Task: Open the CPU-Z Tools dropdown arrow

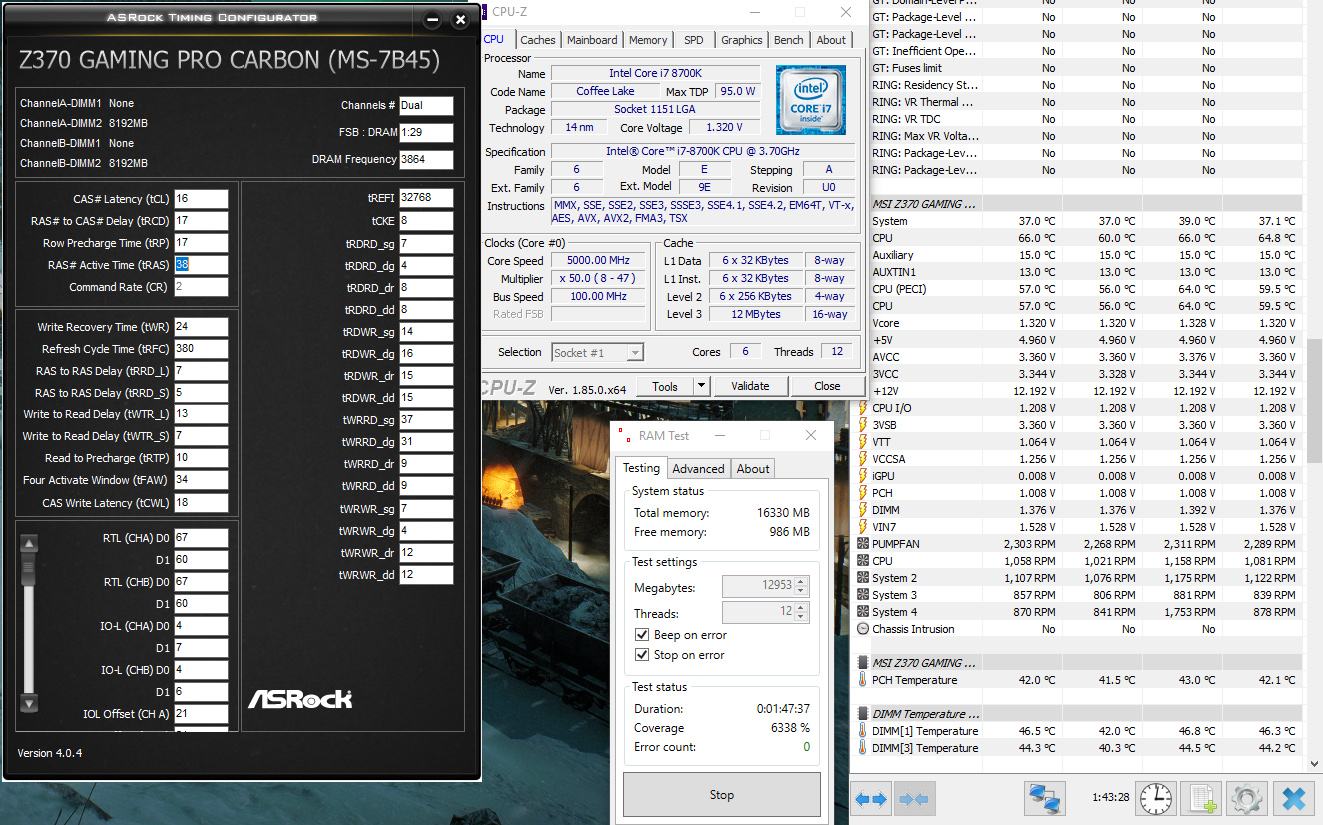Action: pos(701,386)
